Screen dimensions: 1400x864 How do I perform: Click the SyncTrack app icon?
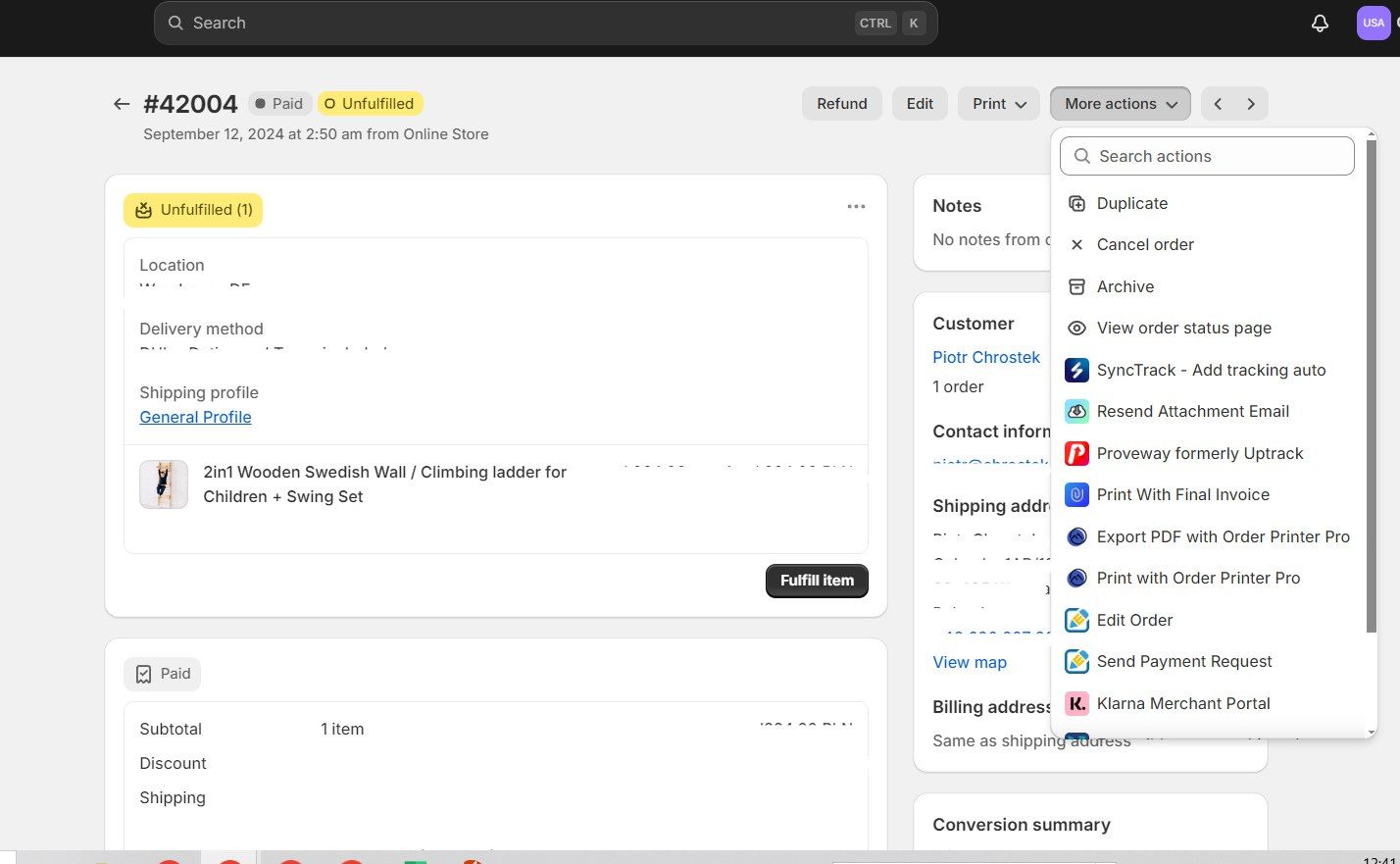tap(1076, 370)
